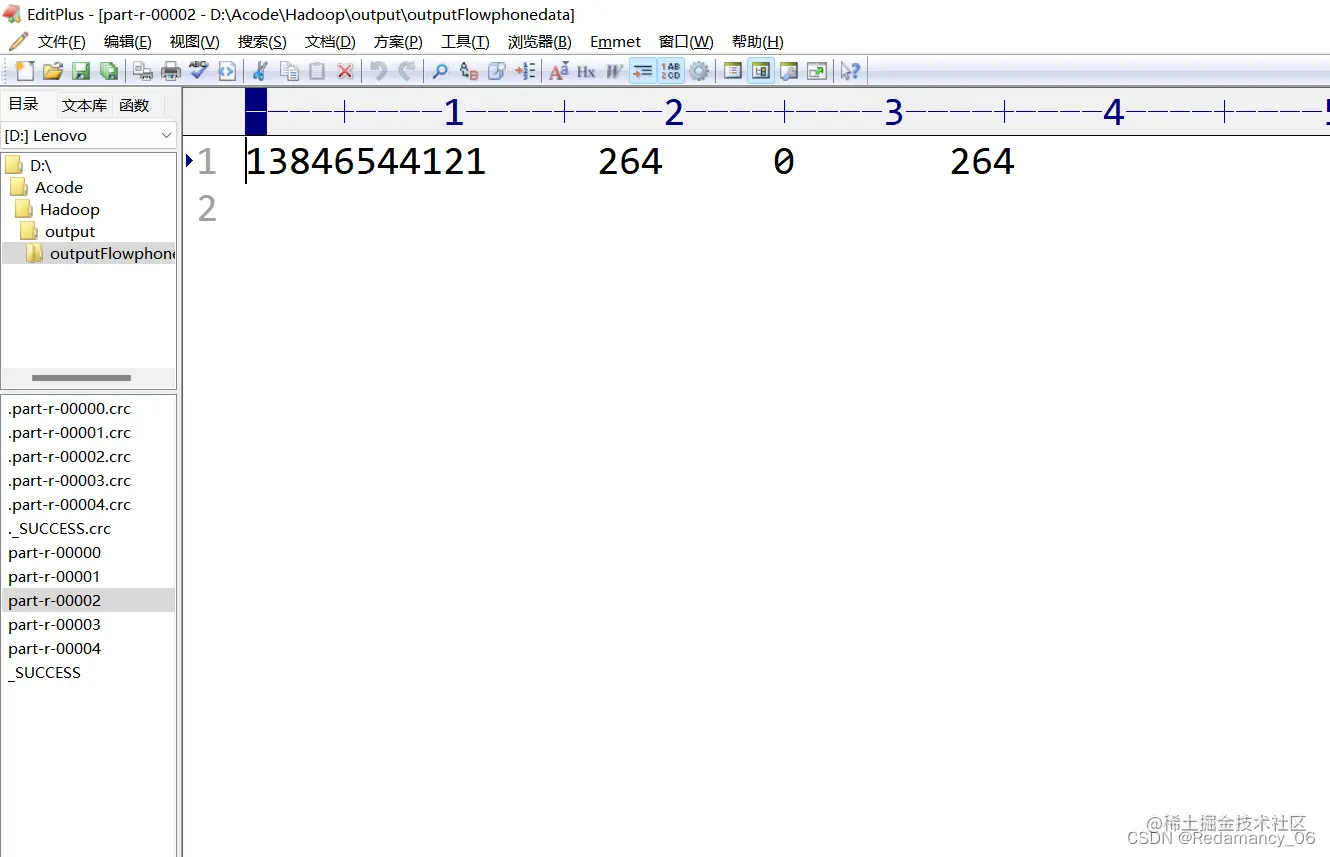1330x857 pixels.
Task: Open the Emmet menu
Action: pyautogui.click(x=616, y=42)
